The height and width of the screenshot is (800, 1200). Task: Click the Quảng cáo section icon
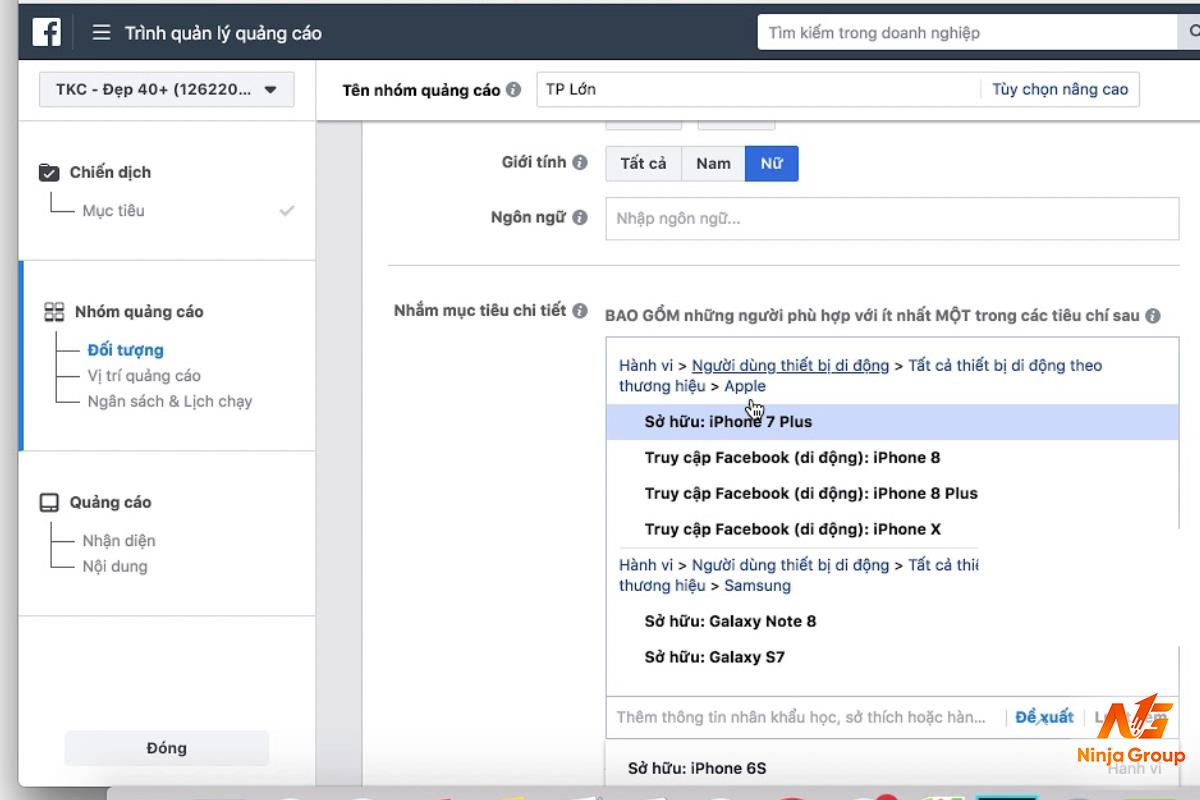pyautogui.click(x=49, y=502)
